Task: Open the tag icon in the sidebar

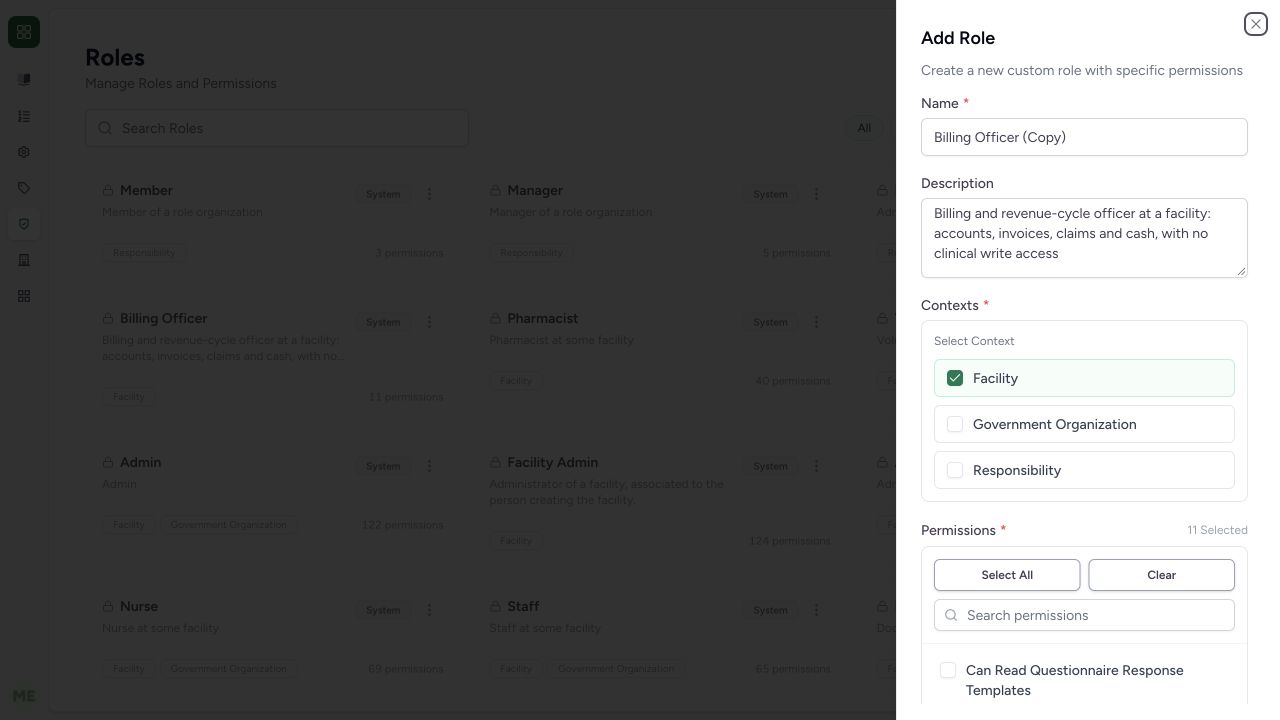Action: coord(24,188)
